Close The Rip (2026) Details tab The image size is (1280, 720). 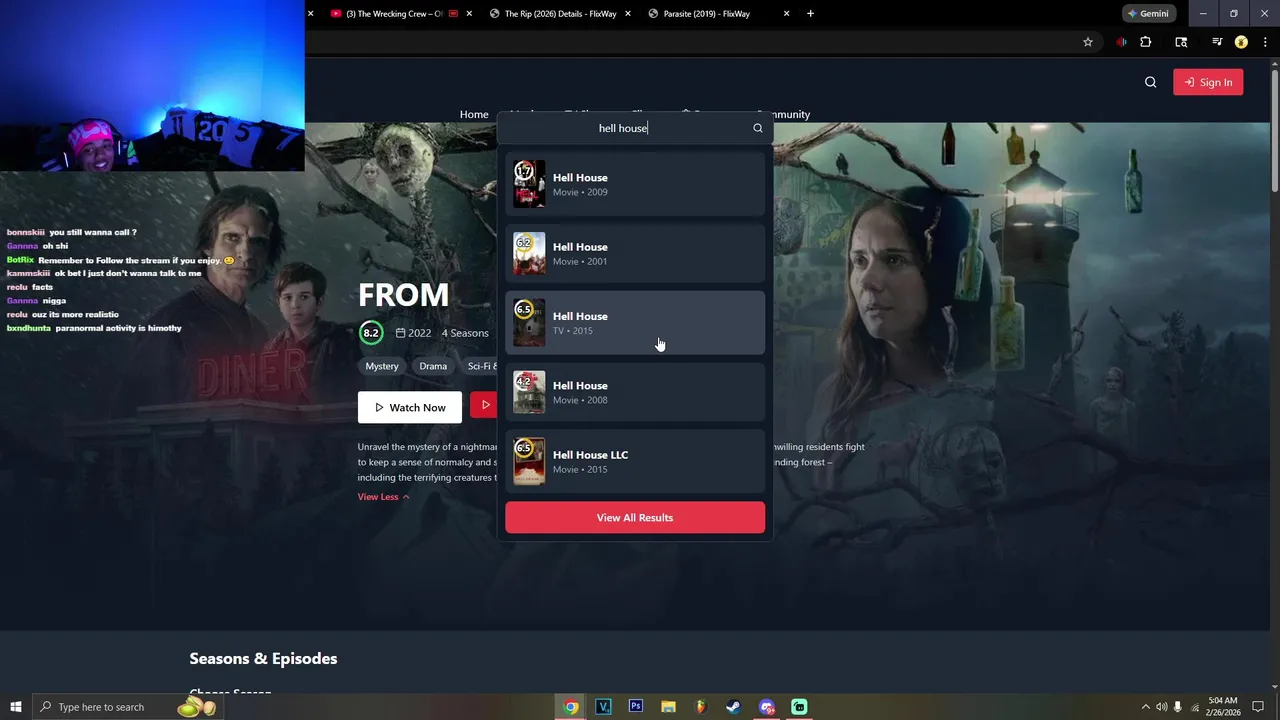tap(627, 14)
